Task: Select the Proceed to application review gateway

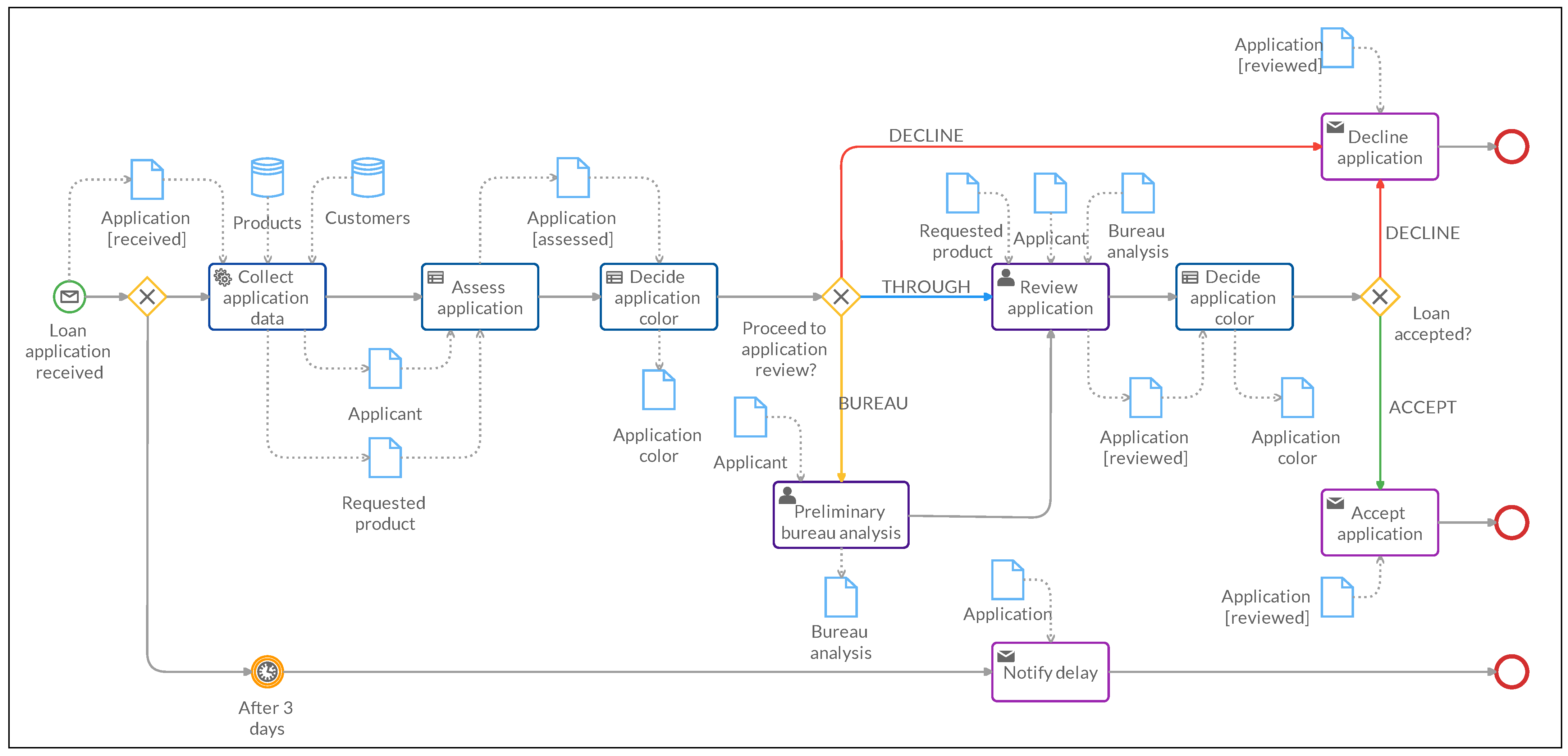Action: pos(841,297)
